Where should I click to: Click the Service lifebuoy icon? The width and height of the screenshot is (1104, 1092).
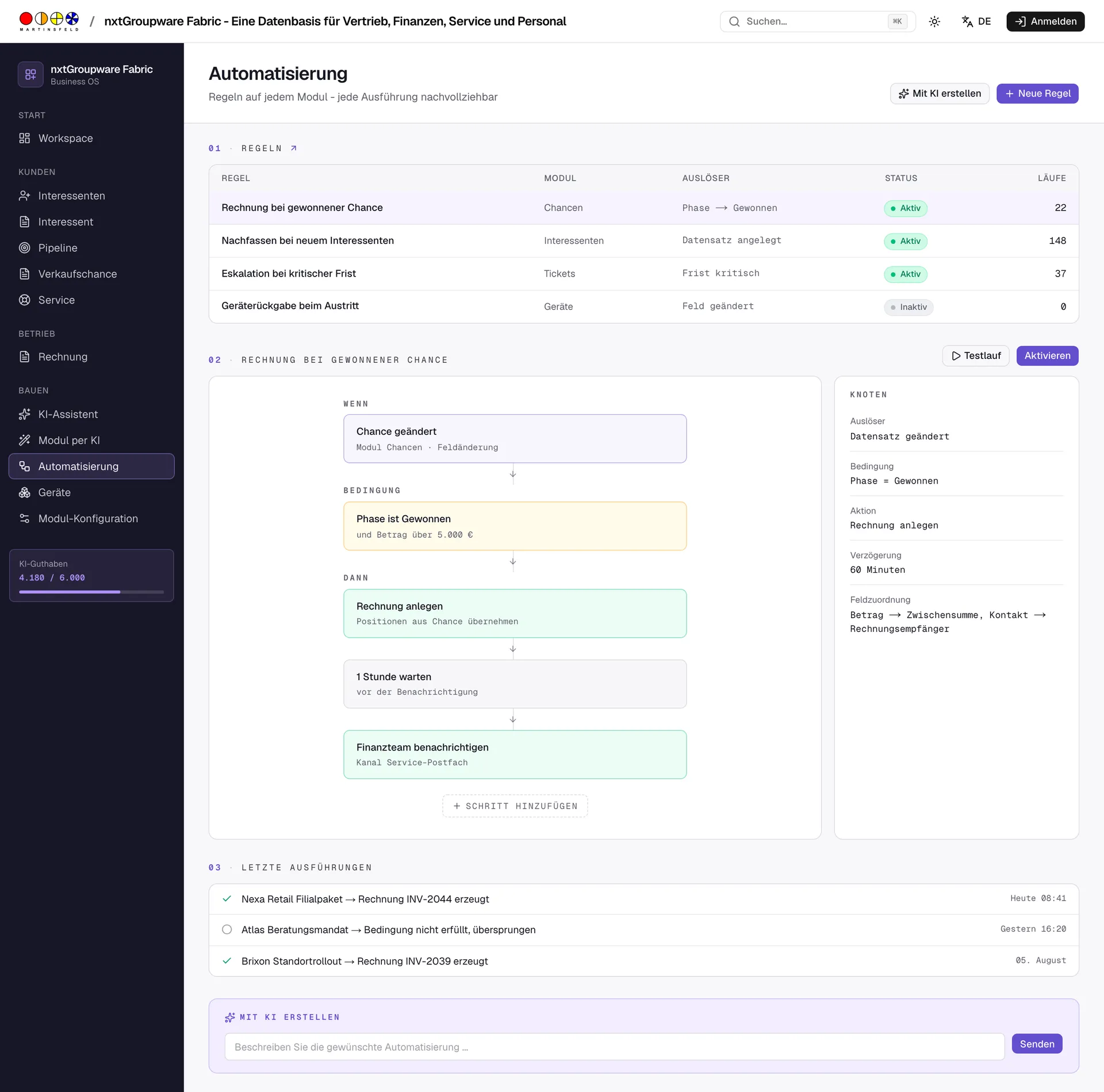[24, 300]
